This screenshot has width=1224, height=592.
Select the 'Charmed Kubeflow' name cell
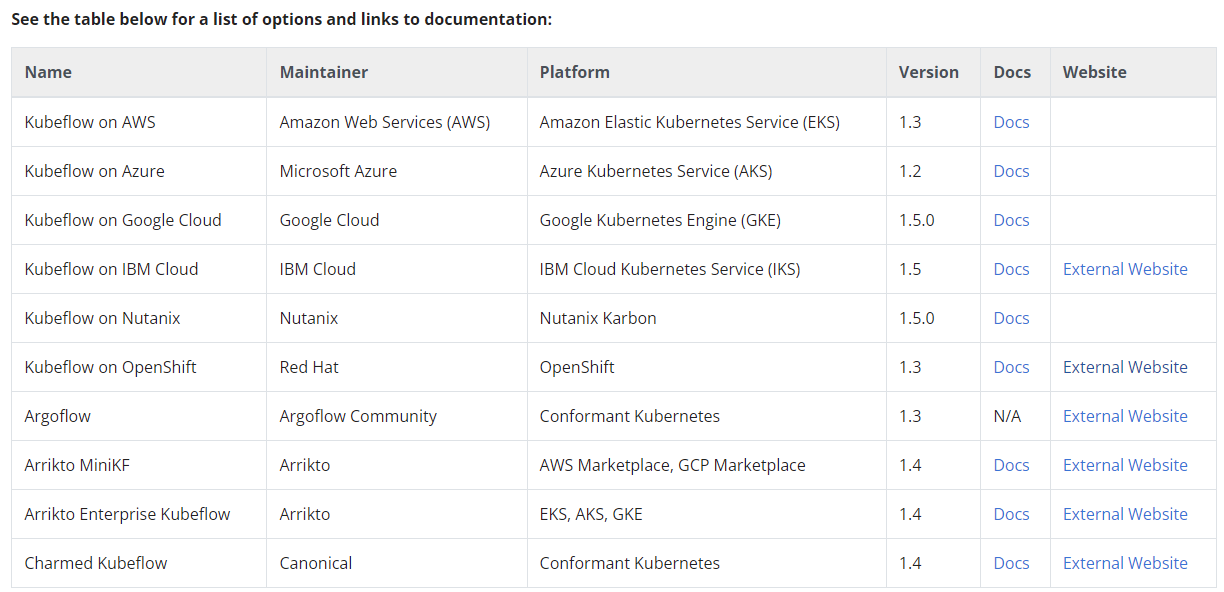tap(139, 563)
